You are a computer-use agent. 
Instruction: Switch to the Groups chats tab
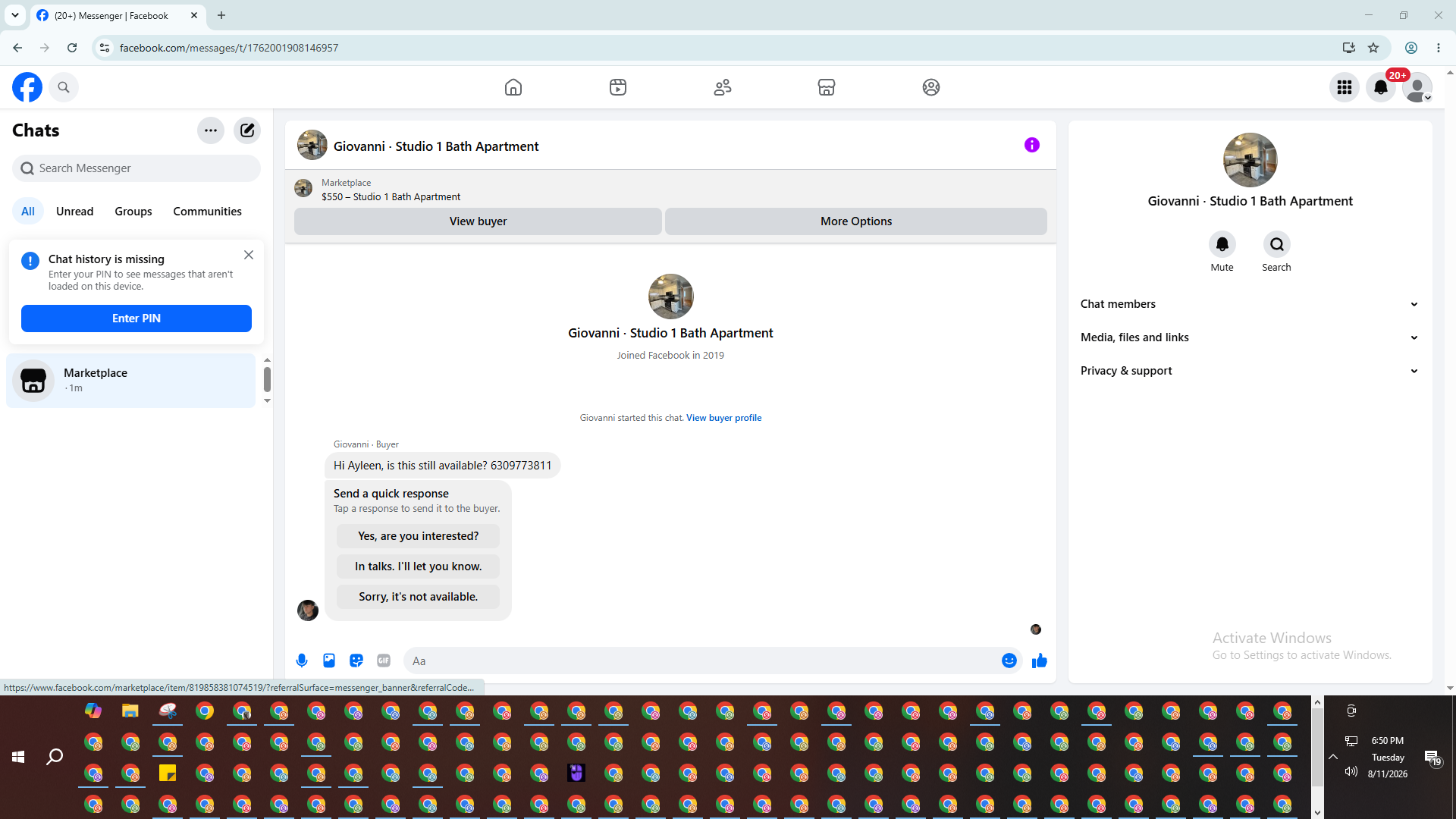click(x=133, y=212)
